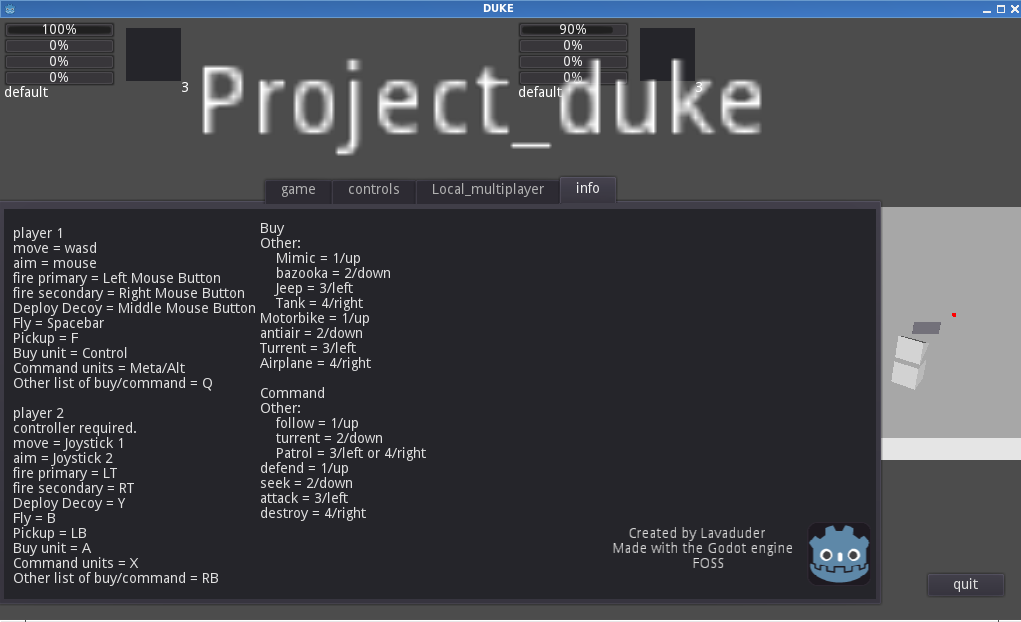This screenshot has height=622, width=1021.
Task: Click player 1's 100% health bar
Action: pyautogui.click(x=59, y=29)
